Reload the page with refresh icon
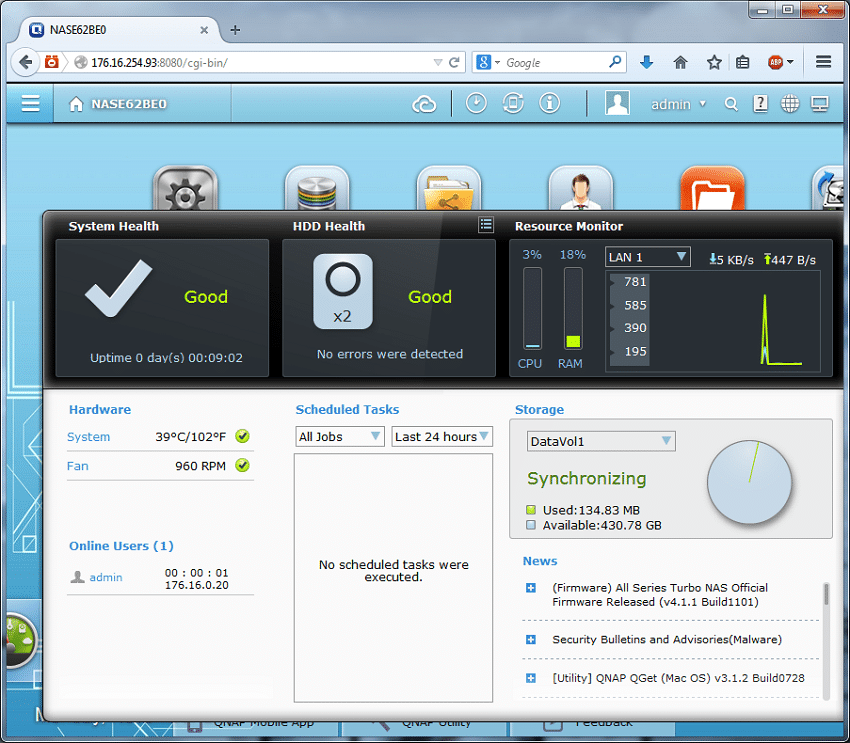Image resolution: width=850 pixels, height=743 pixels. coord(454,62)
